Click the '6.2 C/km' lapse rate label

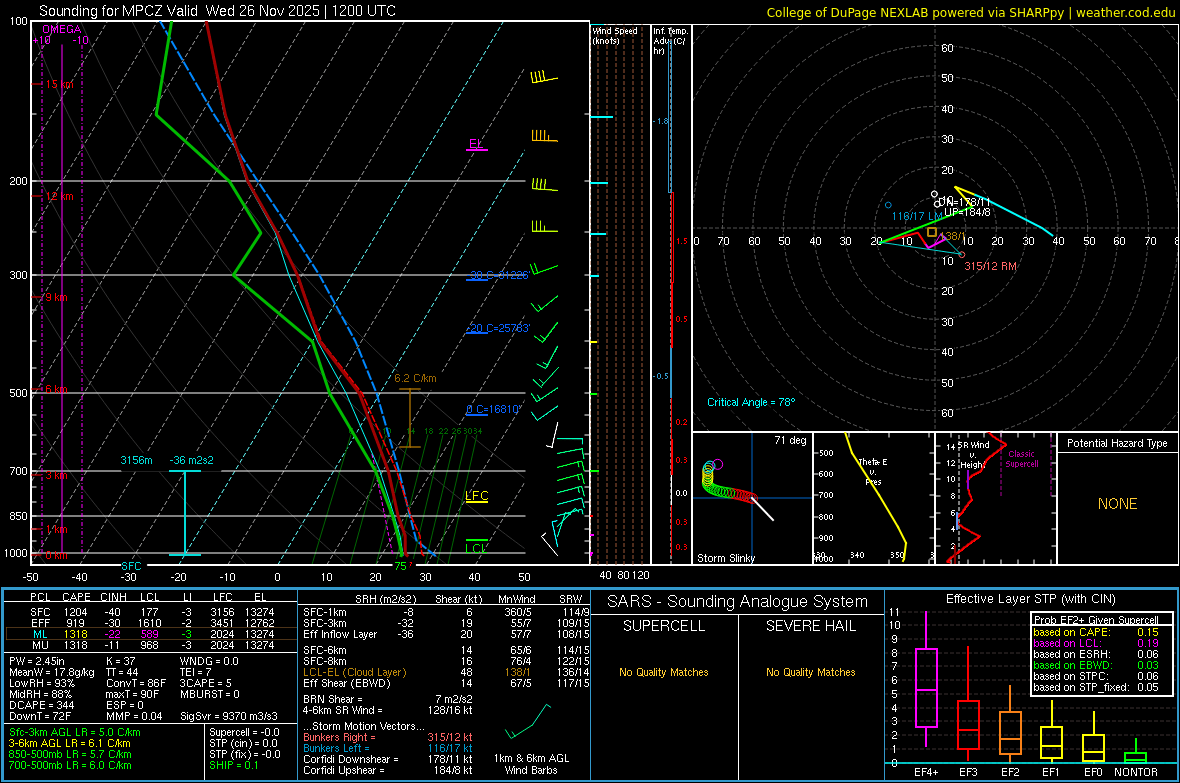[415, 379]
